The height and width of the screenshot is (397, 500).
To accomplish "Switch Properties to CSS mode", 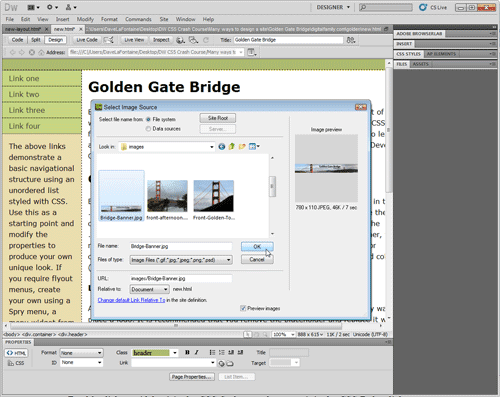I will 16,363.
